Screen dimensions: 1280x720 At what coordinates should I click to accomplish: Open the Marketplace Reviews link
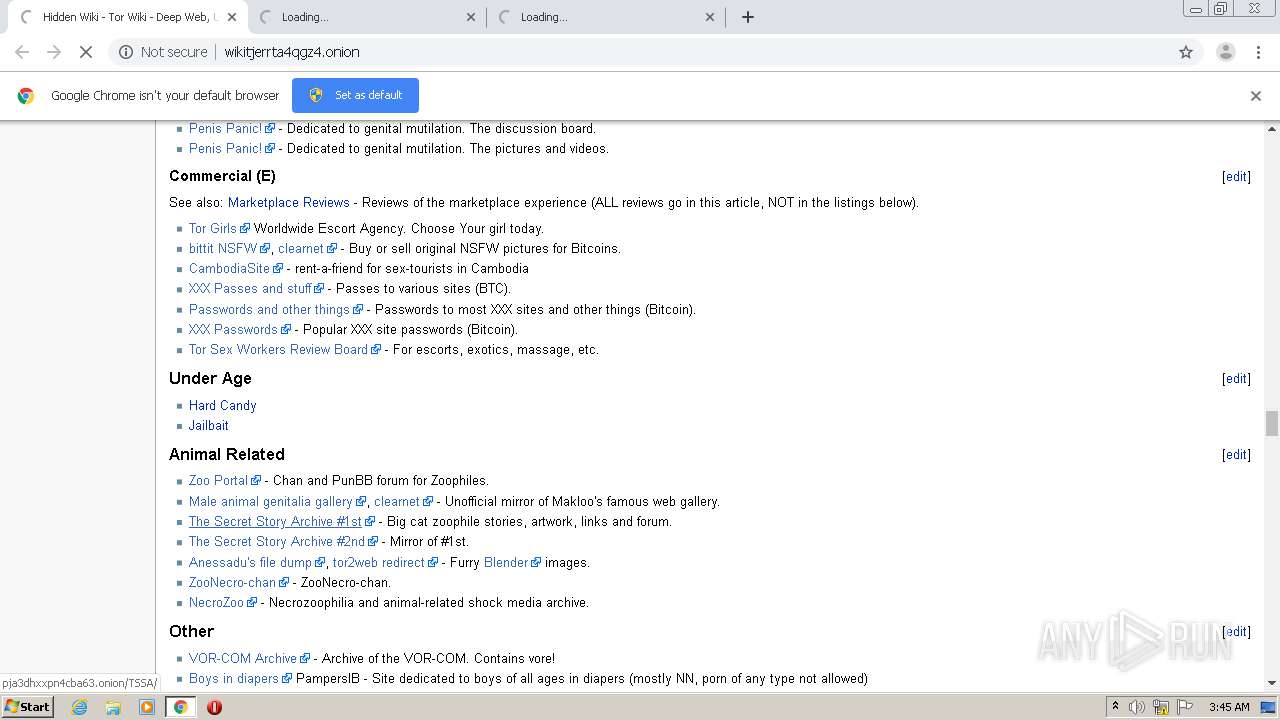tap(289, 202)
